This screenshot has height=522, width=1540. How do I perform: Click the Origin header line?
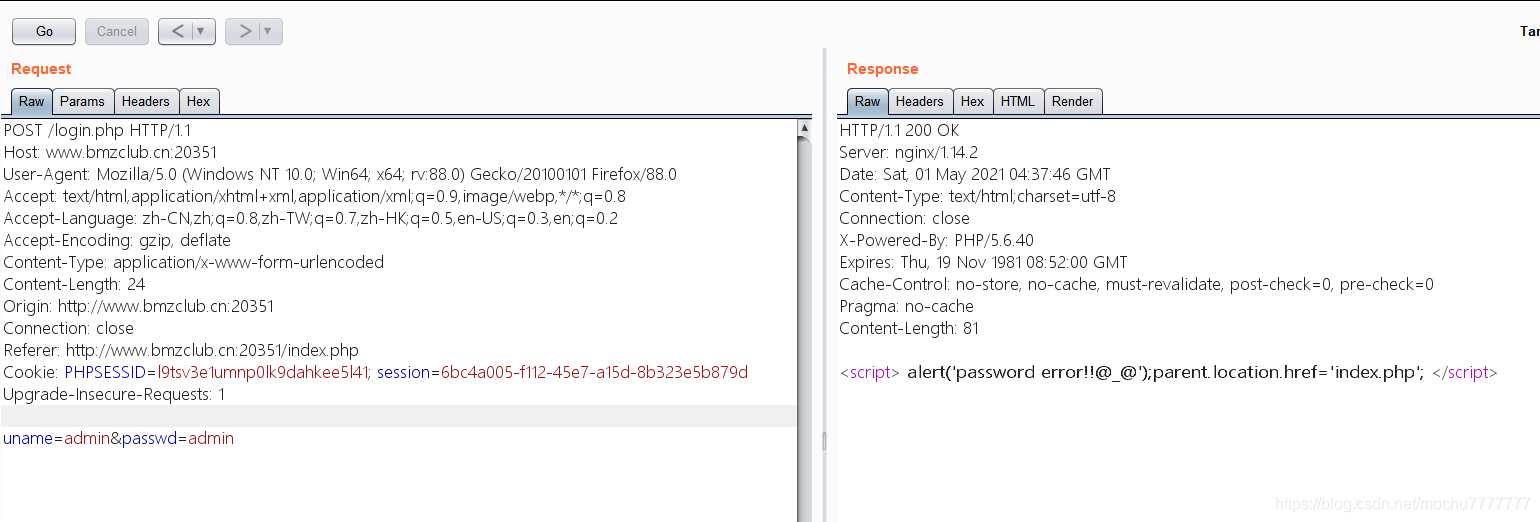(x=139, y=306)
